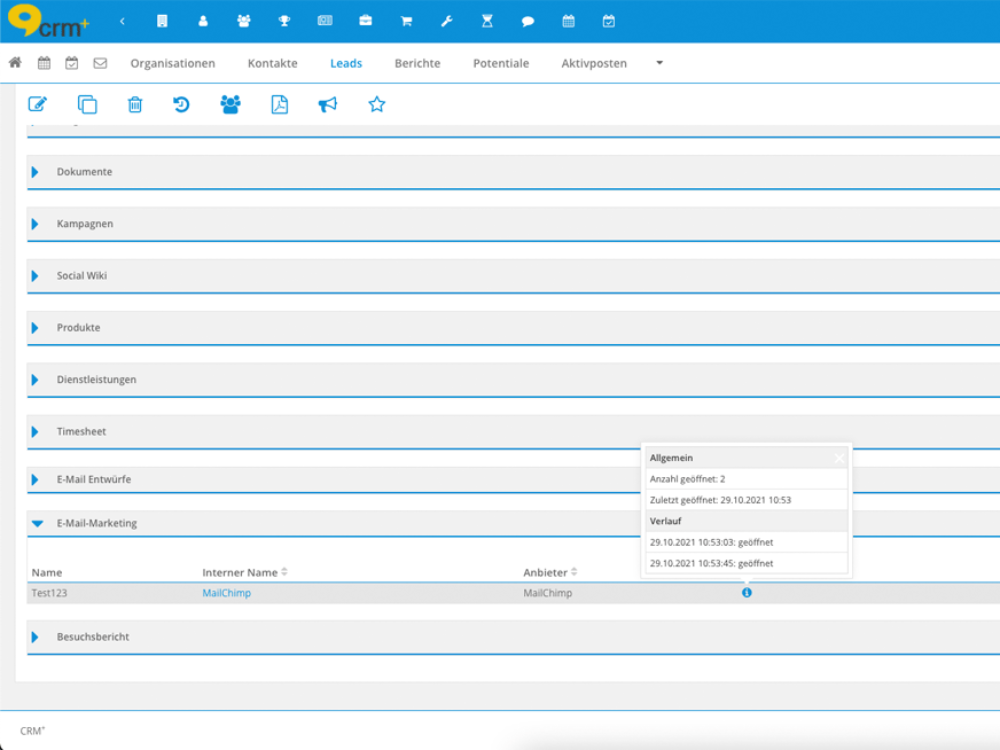Expand the Kampagnen section
The height and width of the screenshot is (750, 1000).
tap(36, 224)
